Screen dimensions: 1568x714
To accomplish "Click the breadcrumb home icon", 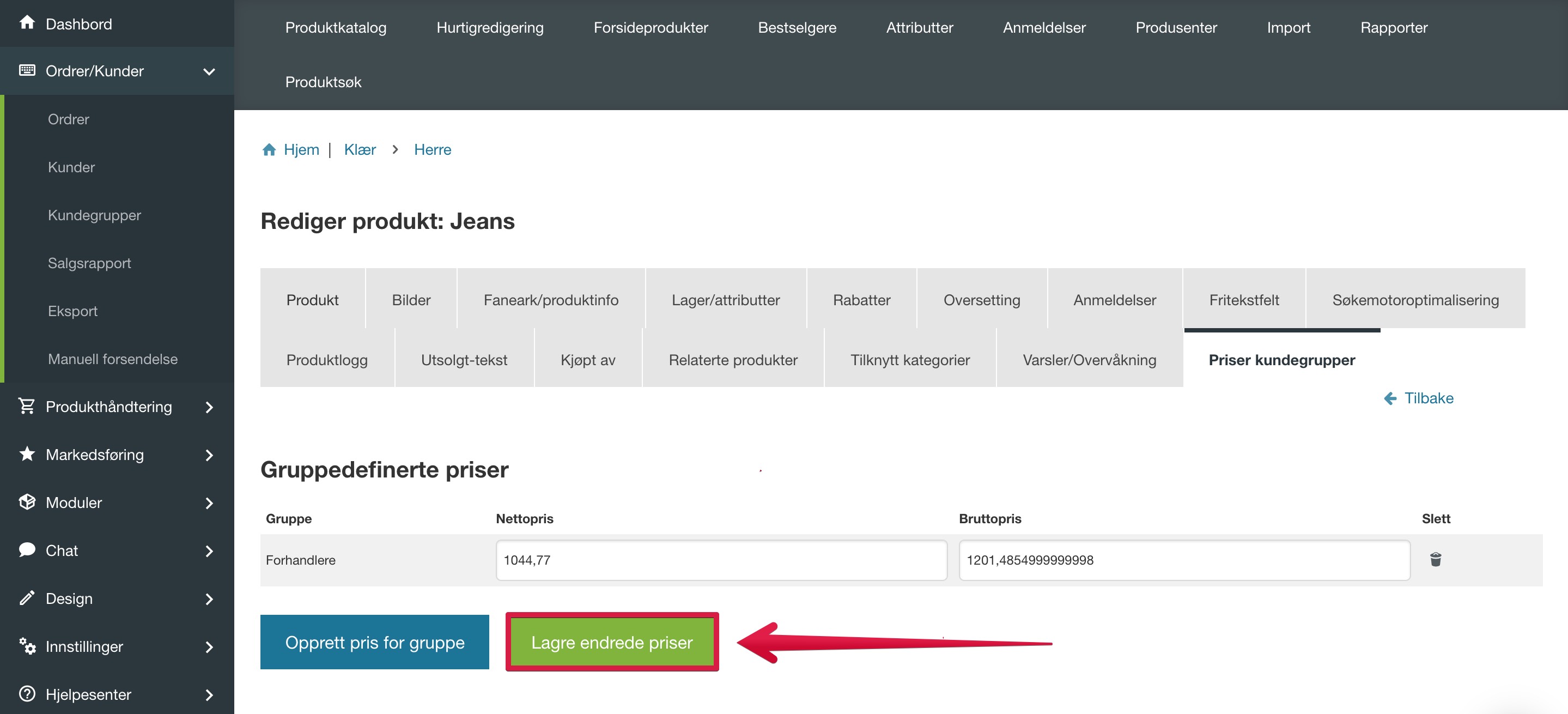I will [x=269, y=149].
